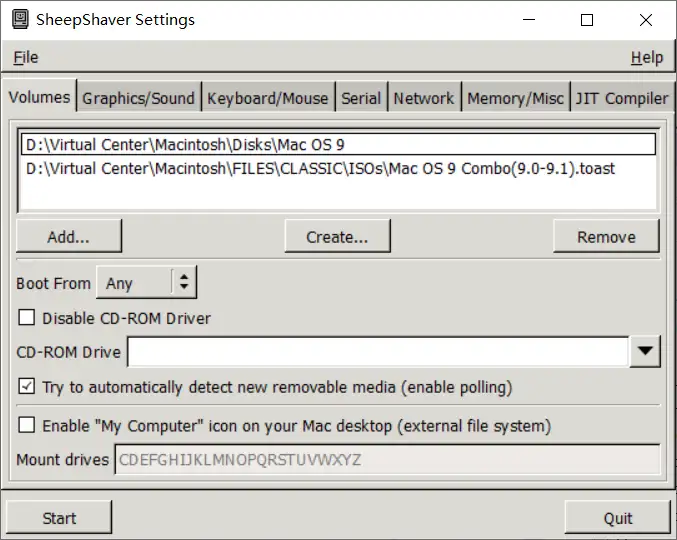Quit SheepShaver Settings

tap(617, 518)
